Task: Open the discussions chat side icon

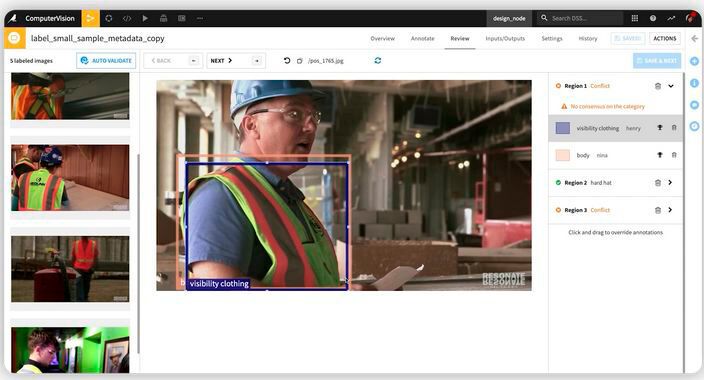Action: [x=694, y=105]
